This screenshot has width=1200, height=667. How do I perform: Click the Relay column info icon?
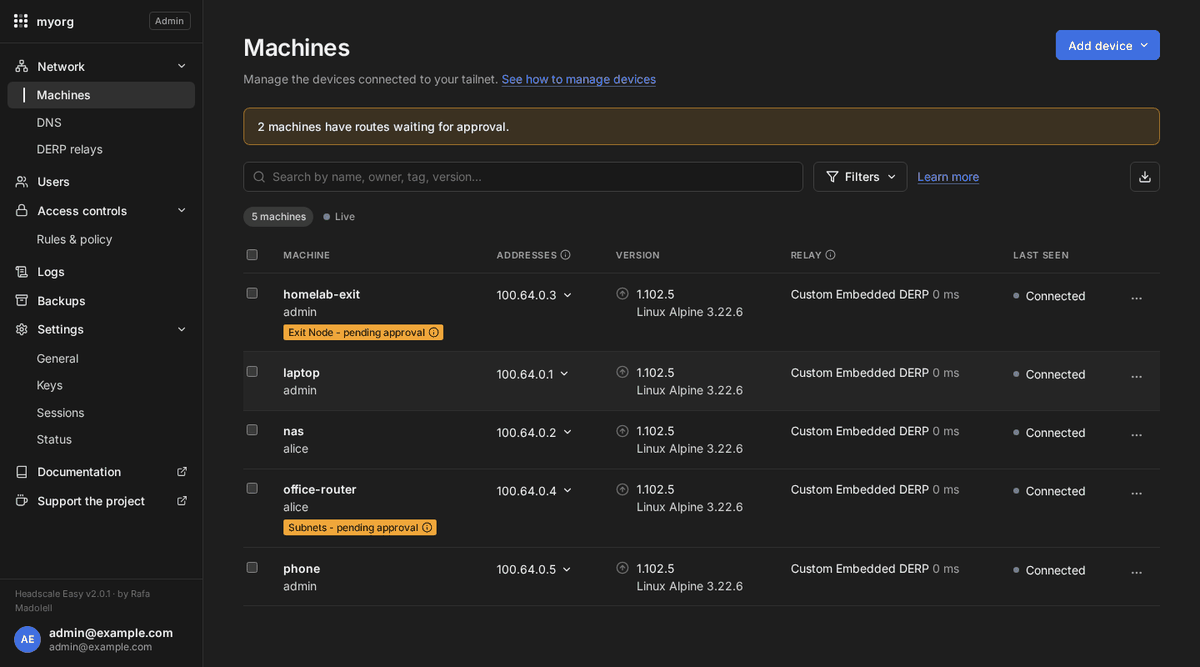(x=830, y=255)
